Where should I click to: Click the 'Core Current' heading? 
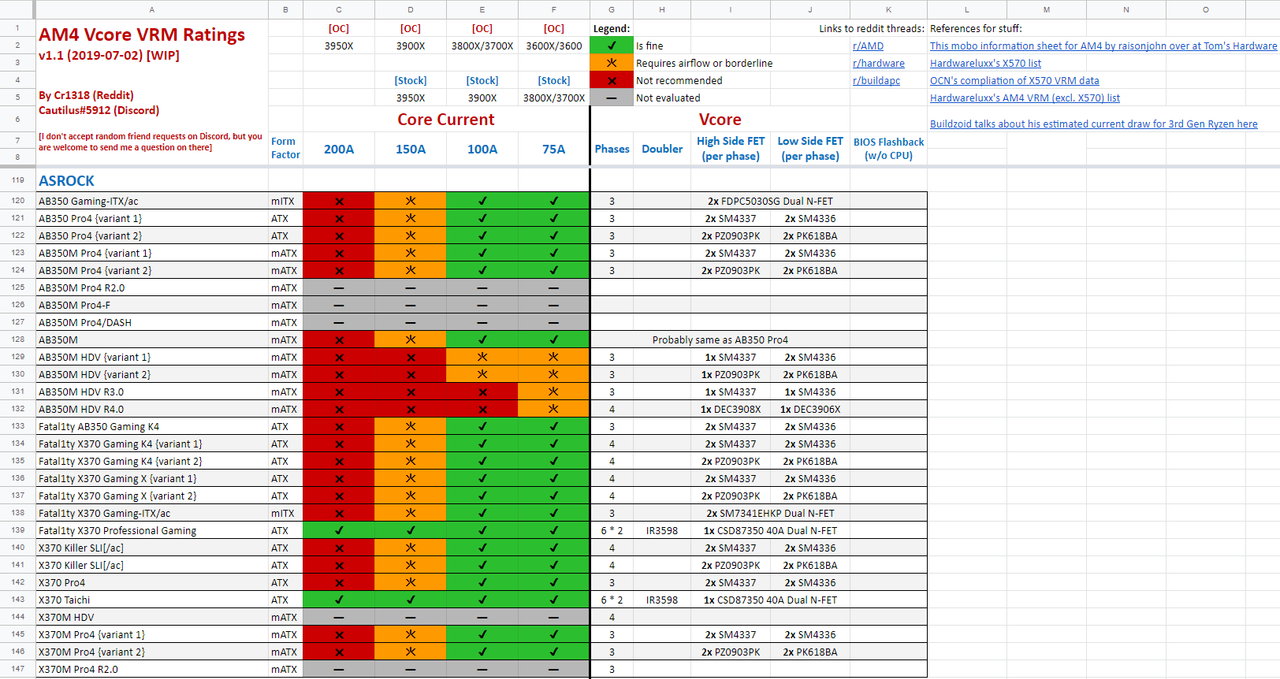(x=446, y=119)
